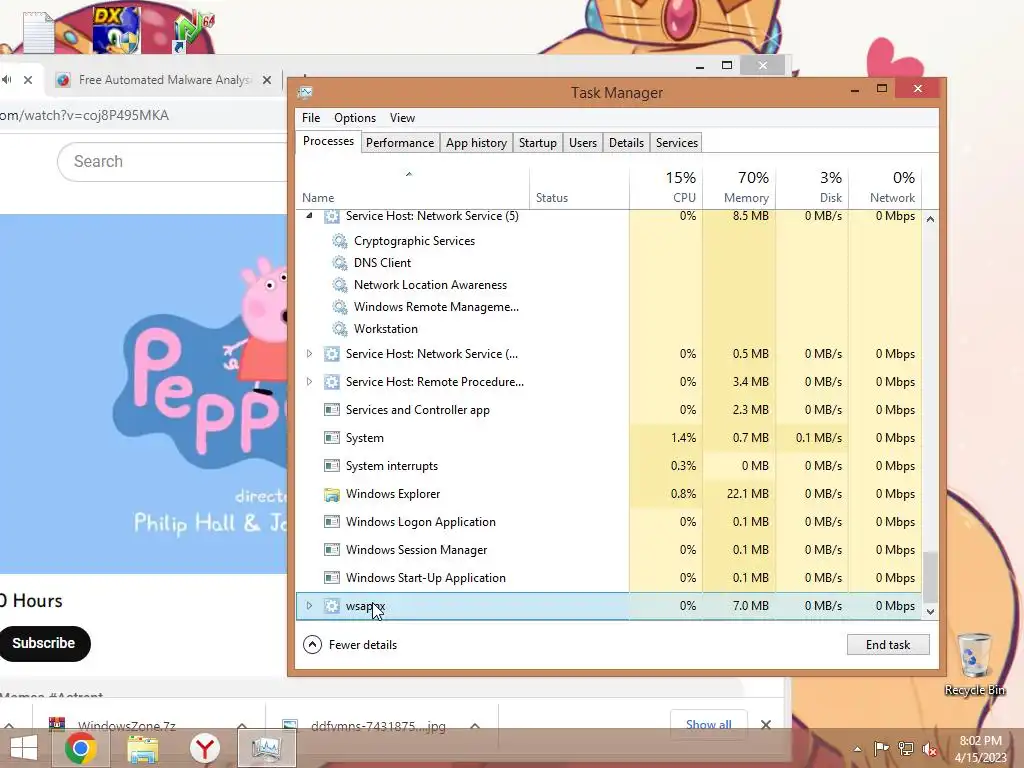This screenshot has height=768, width=1024.
Task: Click Task Manager taskbar icon
Action: 266,748
